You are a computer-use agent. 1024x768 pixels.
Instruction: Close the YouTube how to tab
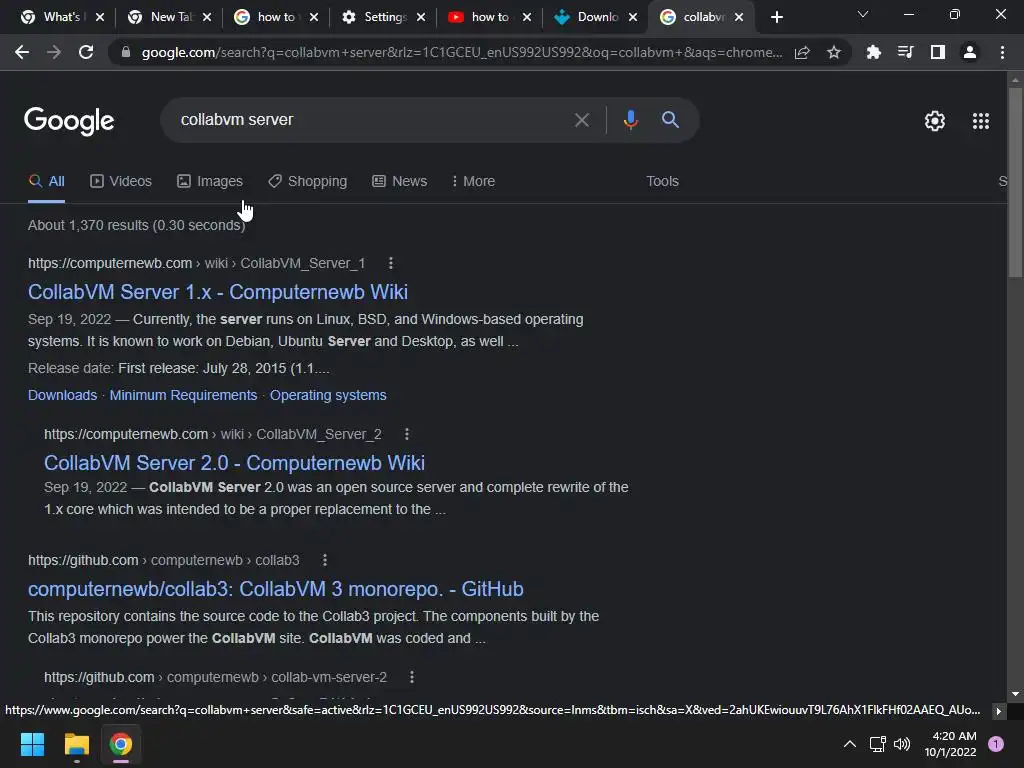click(x=527, y=17)
